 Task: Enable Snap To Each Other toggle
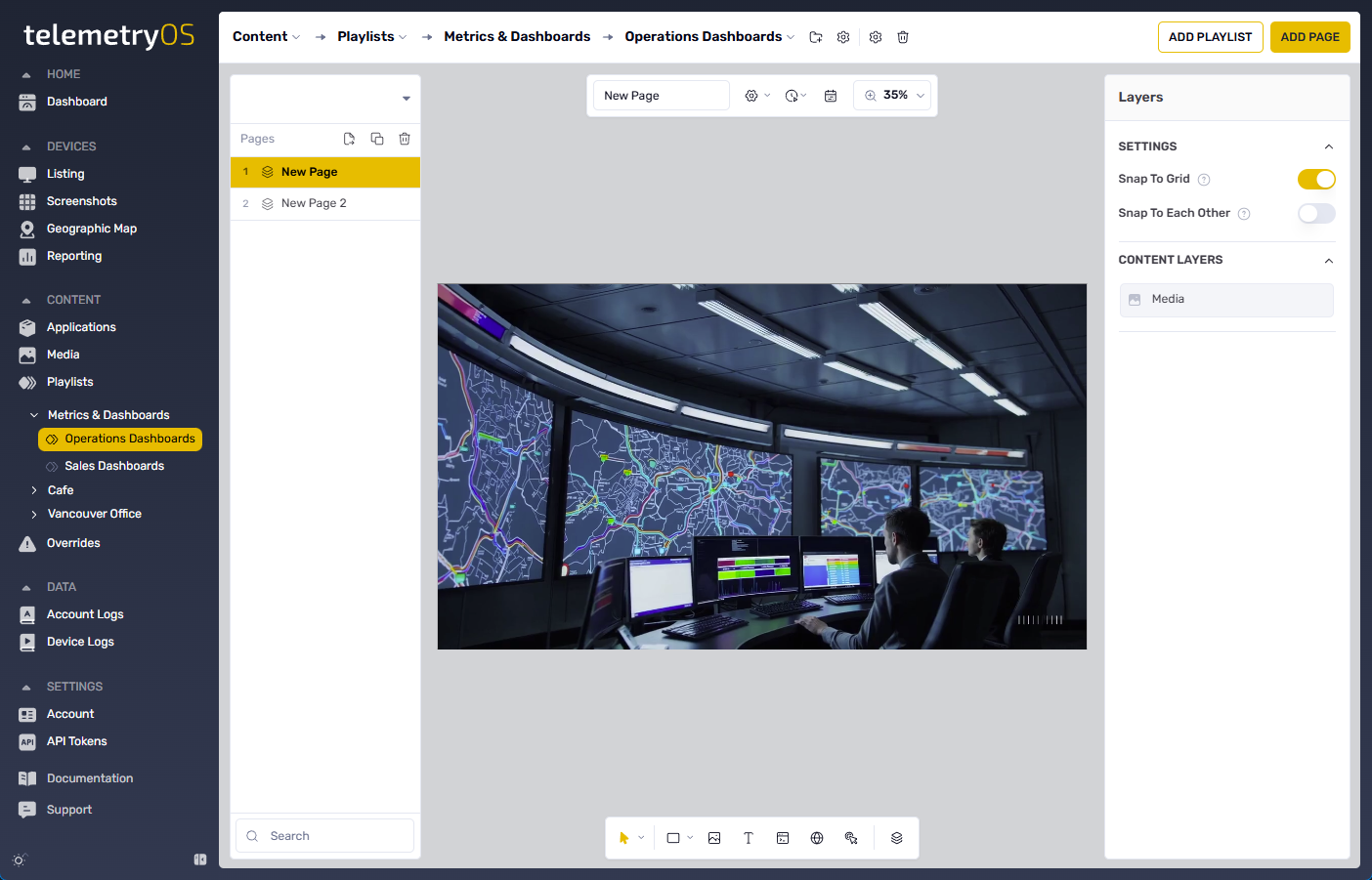[x=1315, y=213]
